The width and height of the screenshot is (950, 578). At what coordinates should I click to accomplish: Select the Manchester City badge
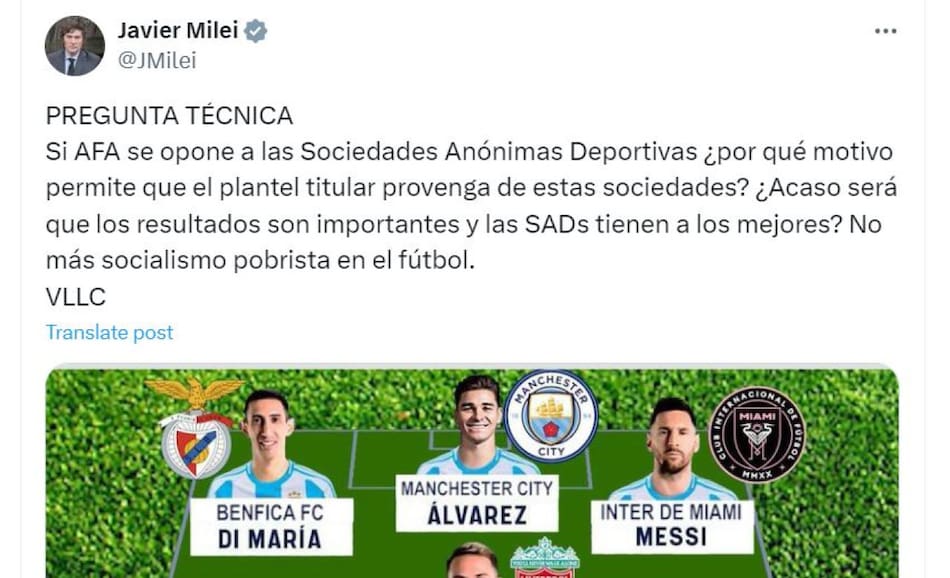(550, 415)
